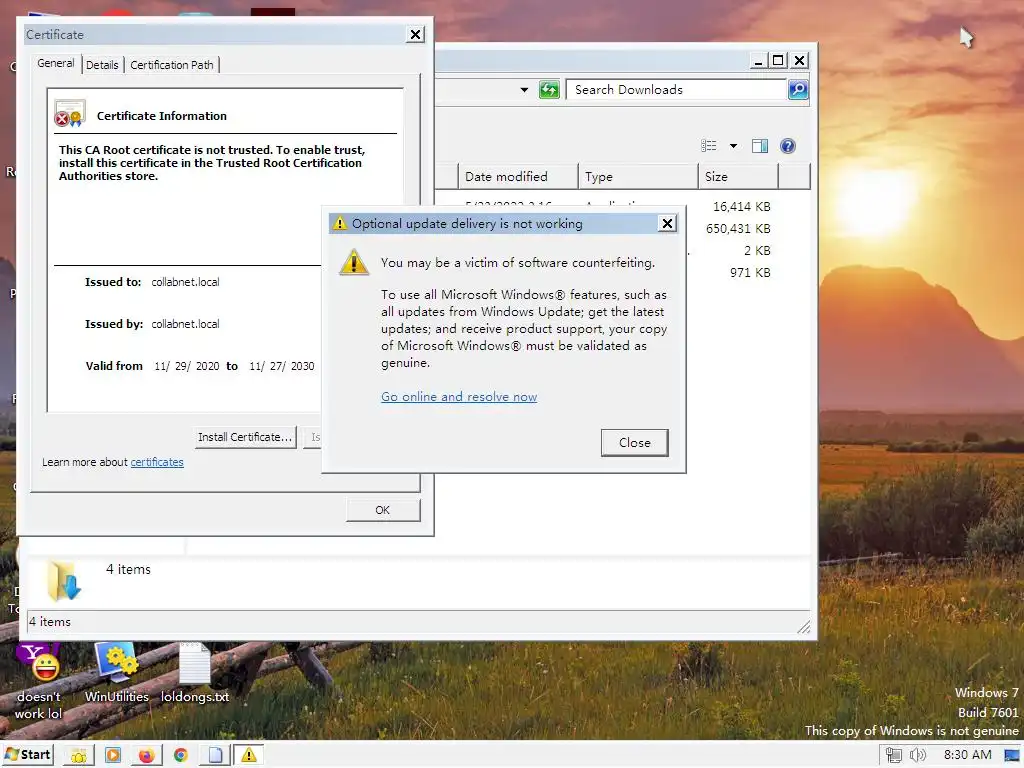The height and width of the screenshot is (768, 1024).
Task: Click the untrusted certificate icon
Action: pyautogui.click(x=70, y=113)
